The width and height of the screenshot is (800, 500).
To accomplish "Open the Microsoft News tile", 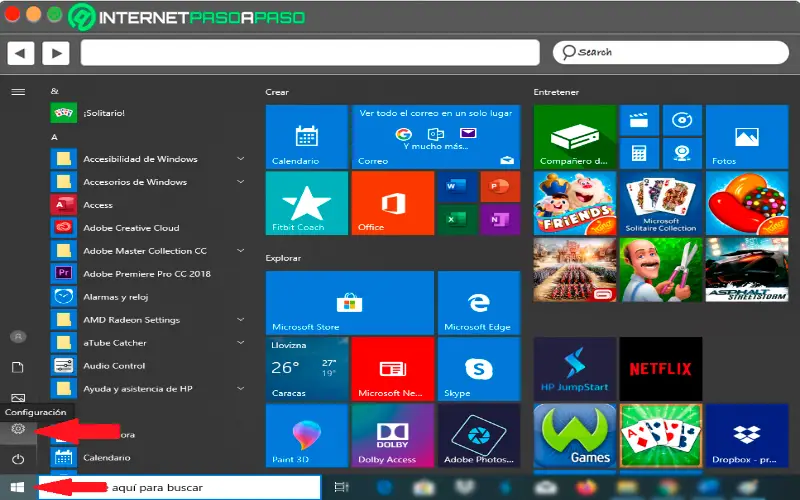I will click(393, 369).
